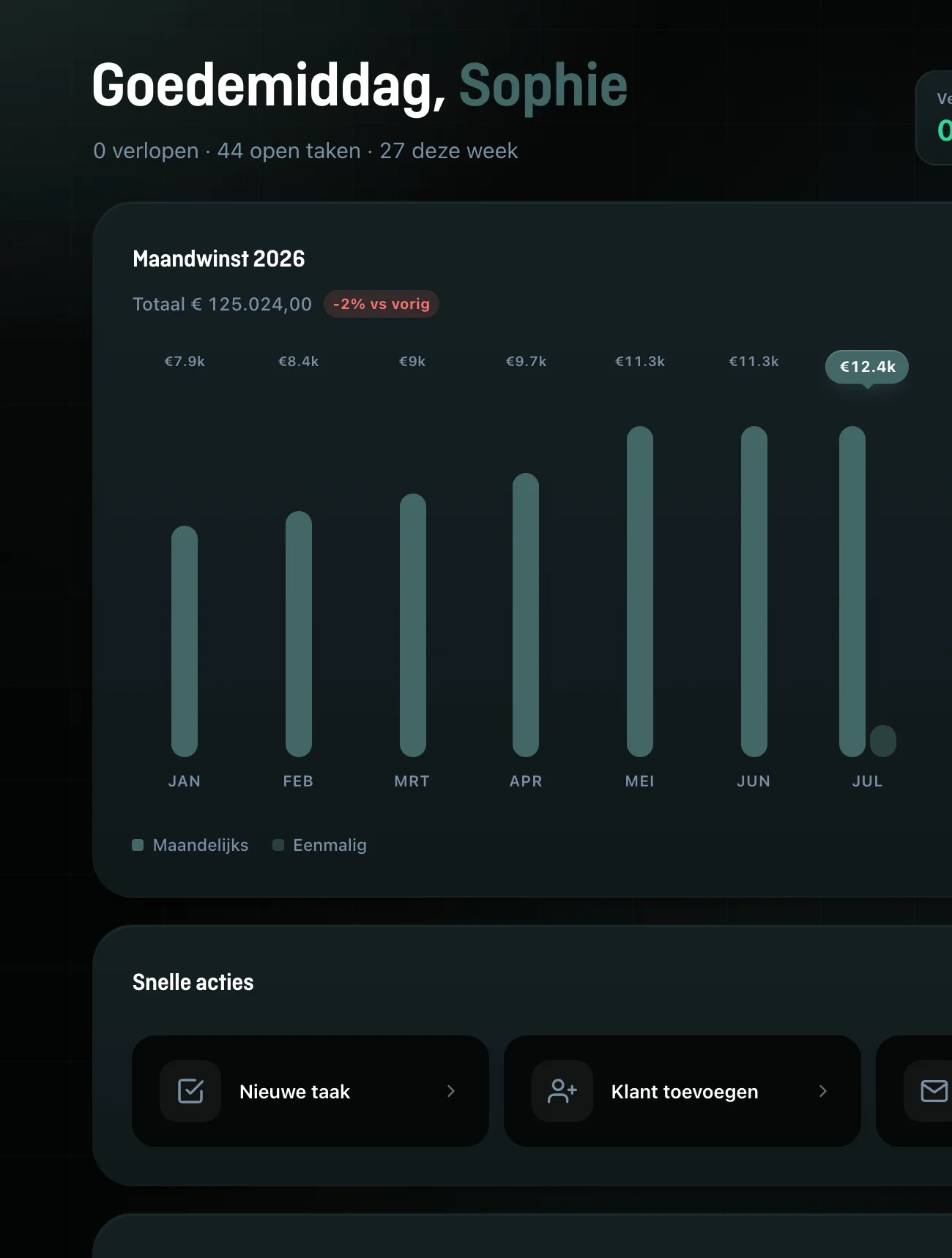Click the Klant toevoegen label
952x1258 pixels.
coord(685,1092)
